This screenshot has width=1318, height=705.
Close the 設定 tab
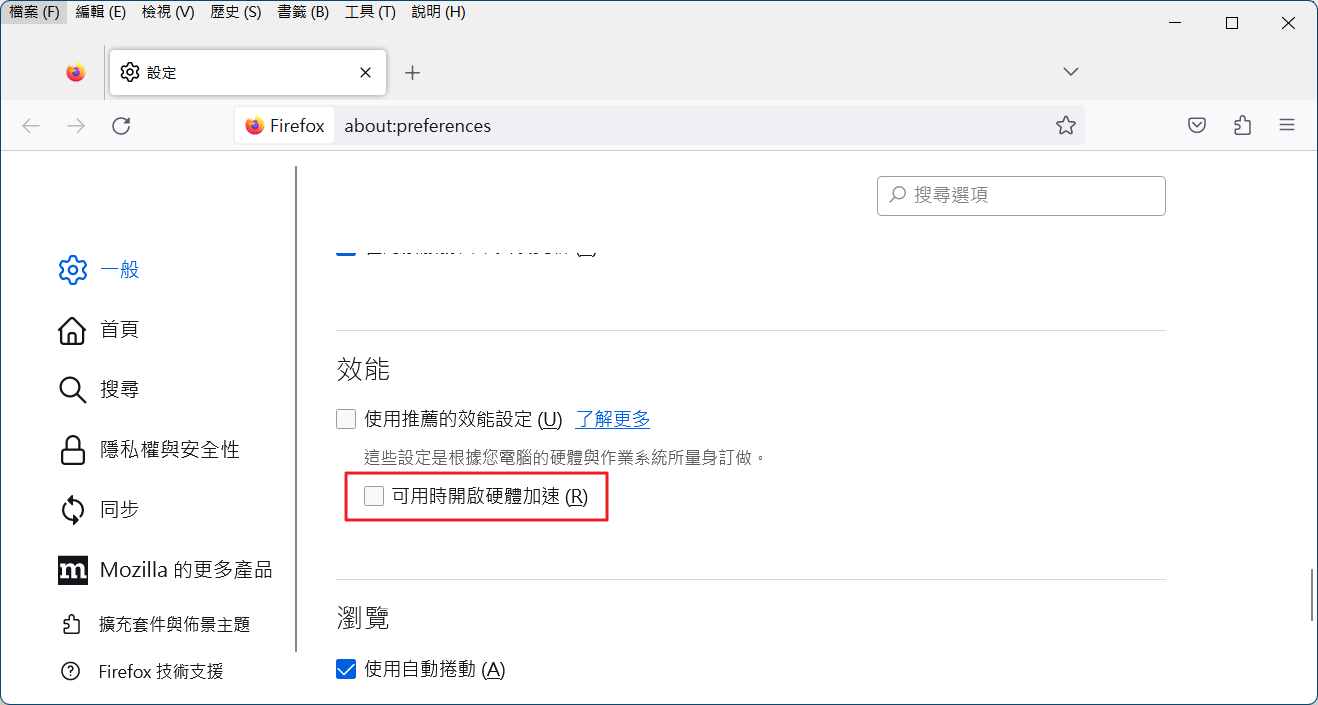[x=365, y=73]
